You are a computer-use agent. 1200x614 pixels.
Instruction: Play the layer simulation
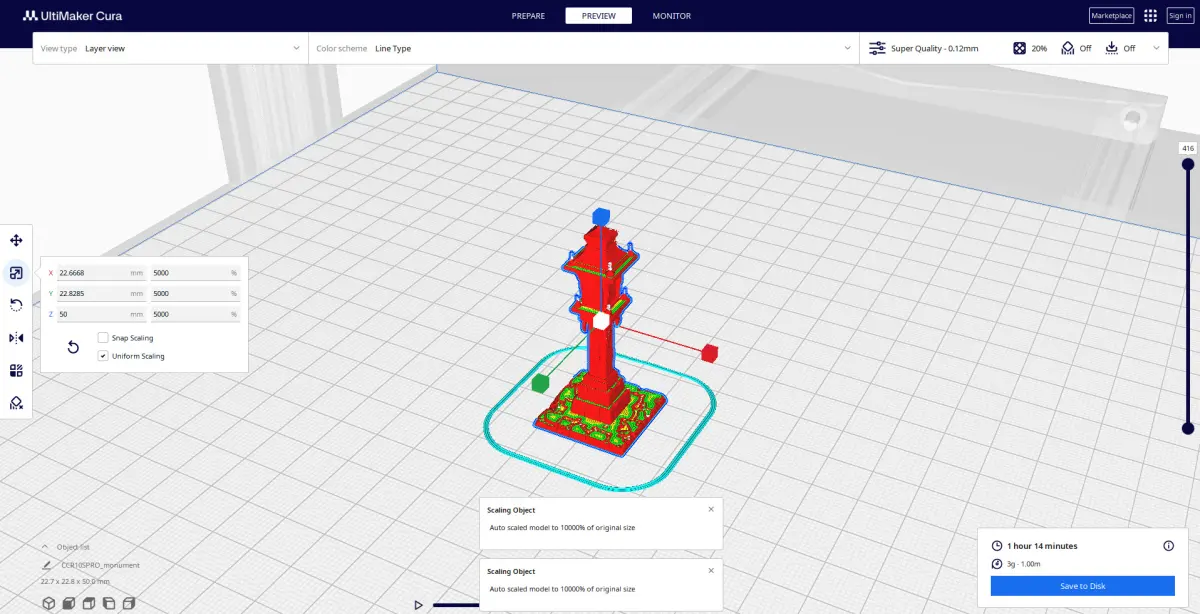click(x=419, y=605)
